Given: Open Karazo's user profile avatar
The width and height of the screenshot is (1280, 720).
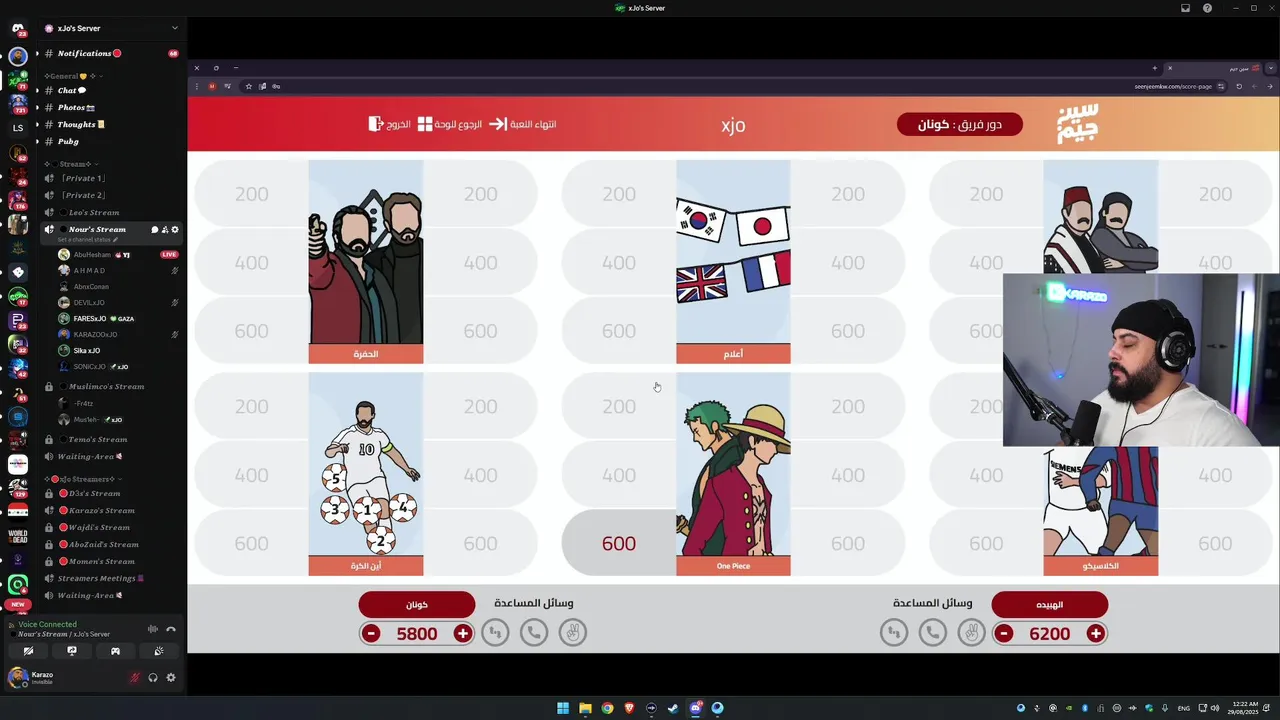Looking at the screenshot, I should [x=17, y=677].
